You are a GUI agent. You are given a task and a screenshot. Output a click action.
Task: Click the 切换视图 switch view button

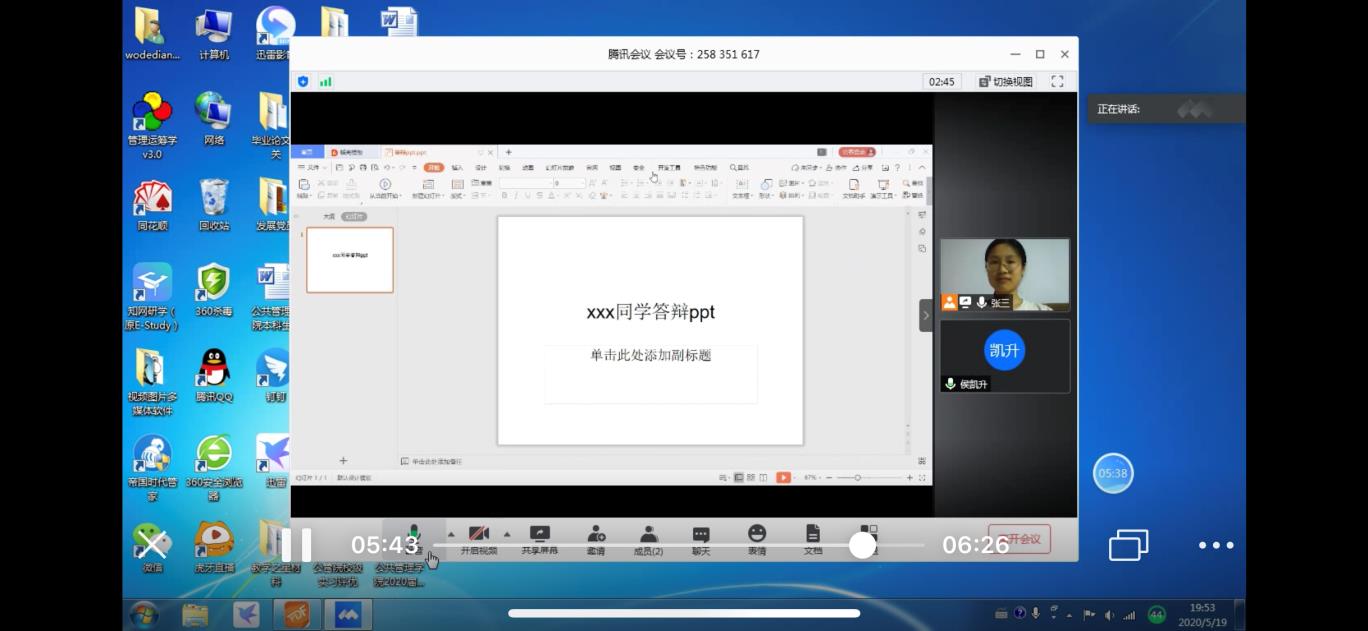click(x=1005, y=82)
